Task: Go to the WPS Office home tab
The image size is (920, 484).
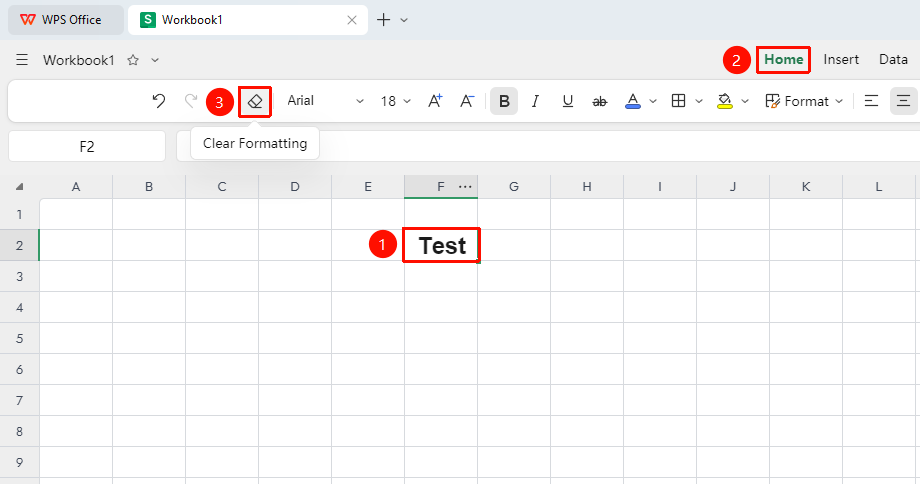Action: click(x=66, y=20)
